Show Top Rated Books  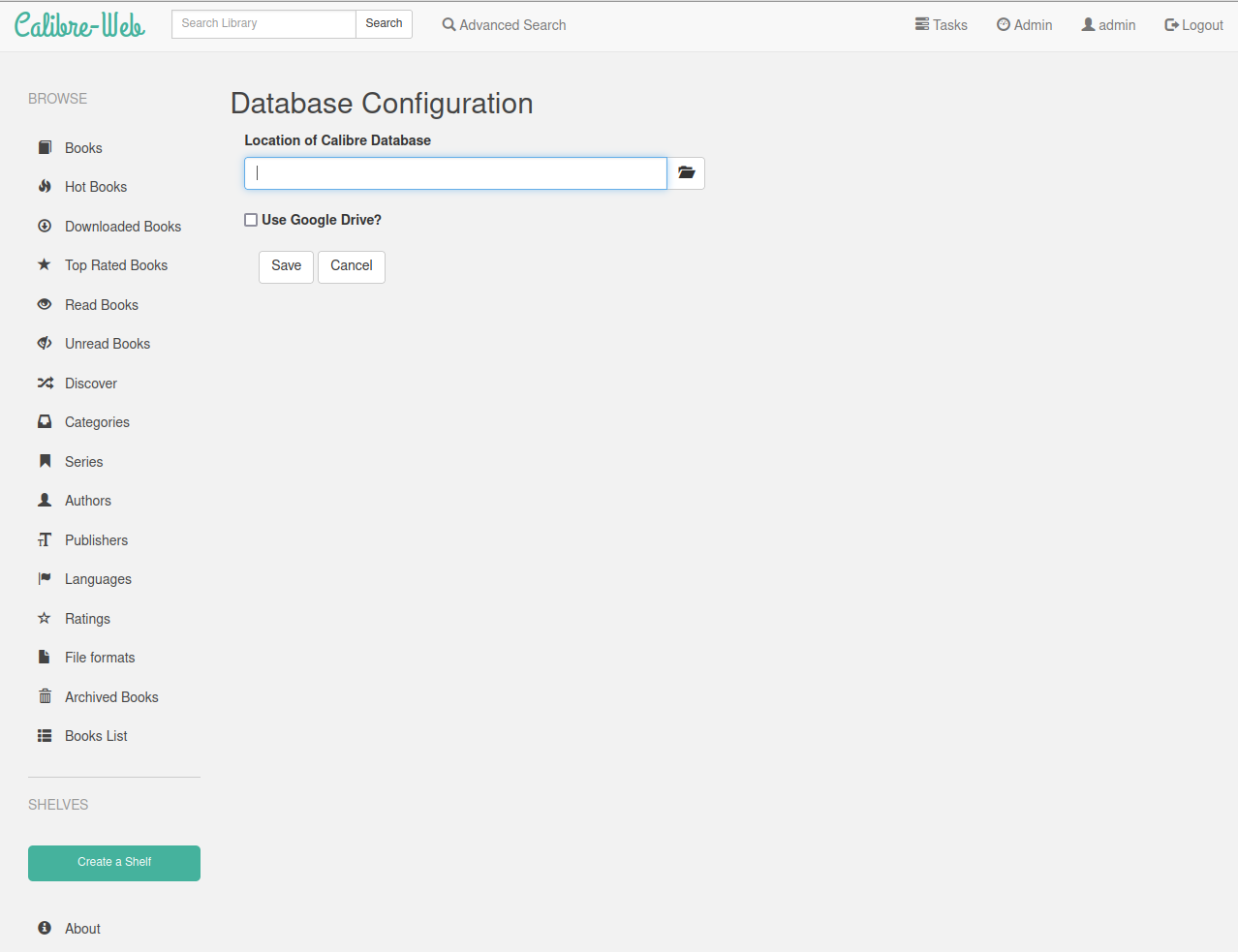click(116, 265)
